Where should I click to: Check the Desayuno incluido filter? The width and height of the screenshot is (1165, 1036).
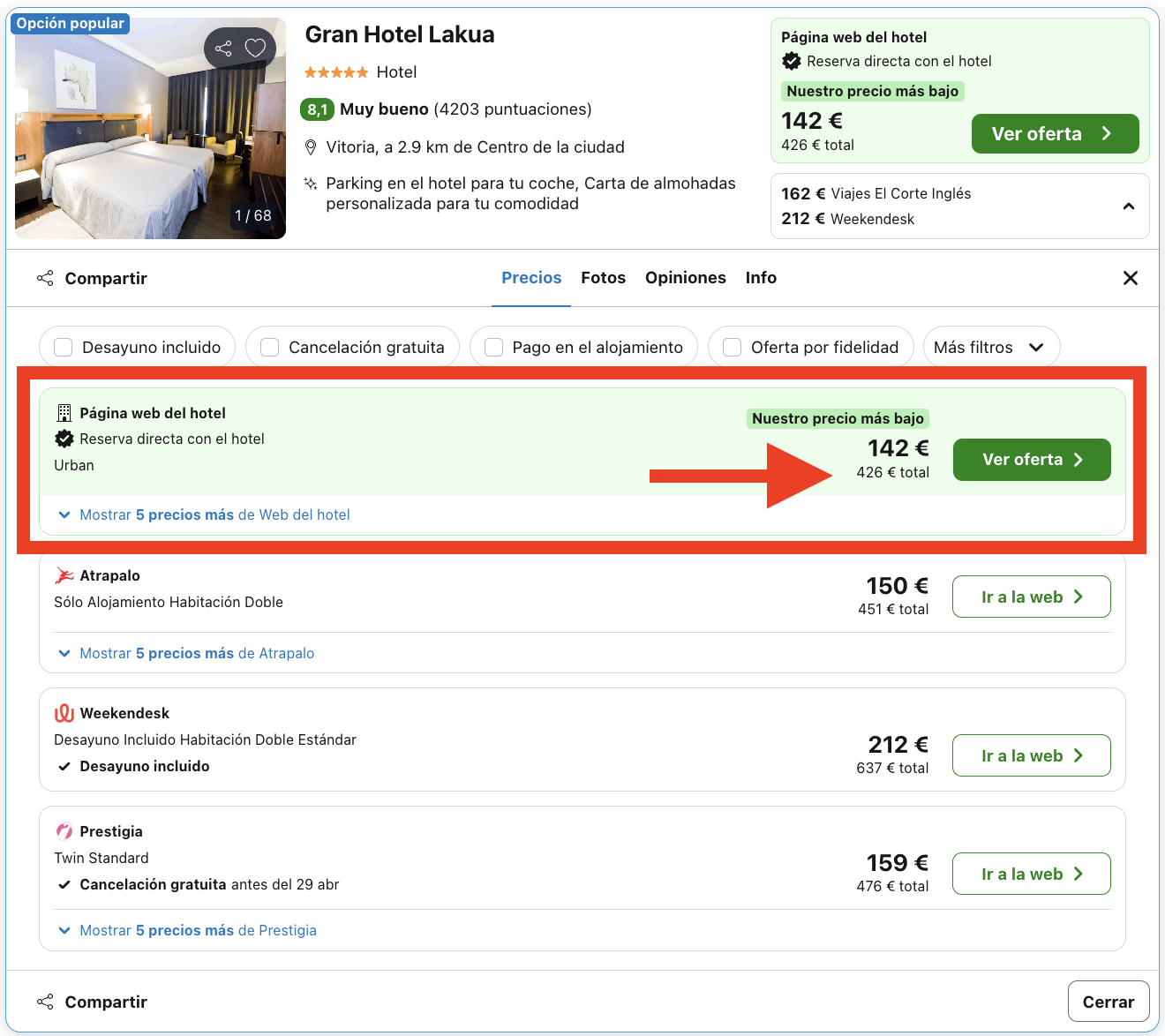(x=64, y=348)
